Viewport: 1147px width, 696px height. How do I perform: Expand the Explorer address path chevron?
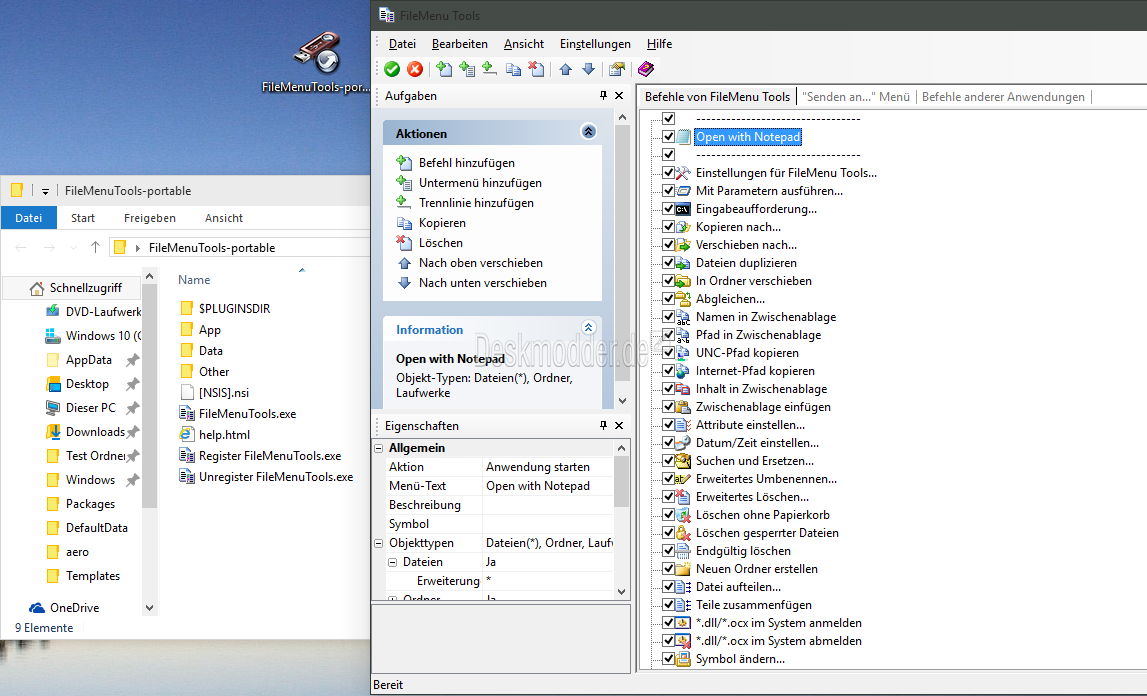pos(138,248)
